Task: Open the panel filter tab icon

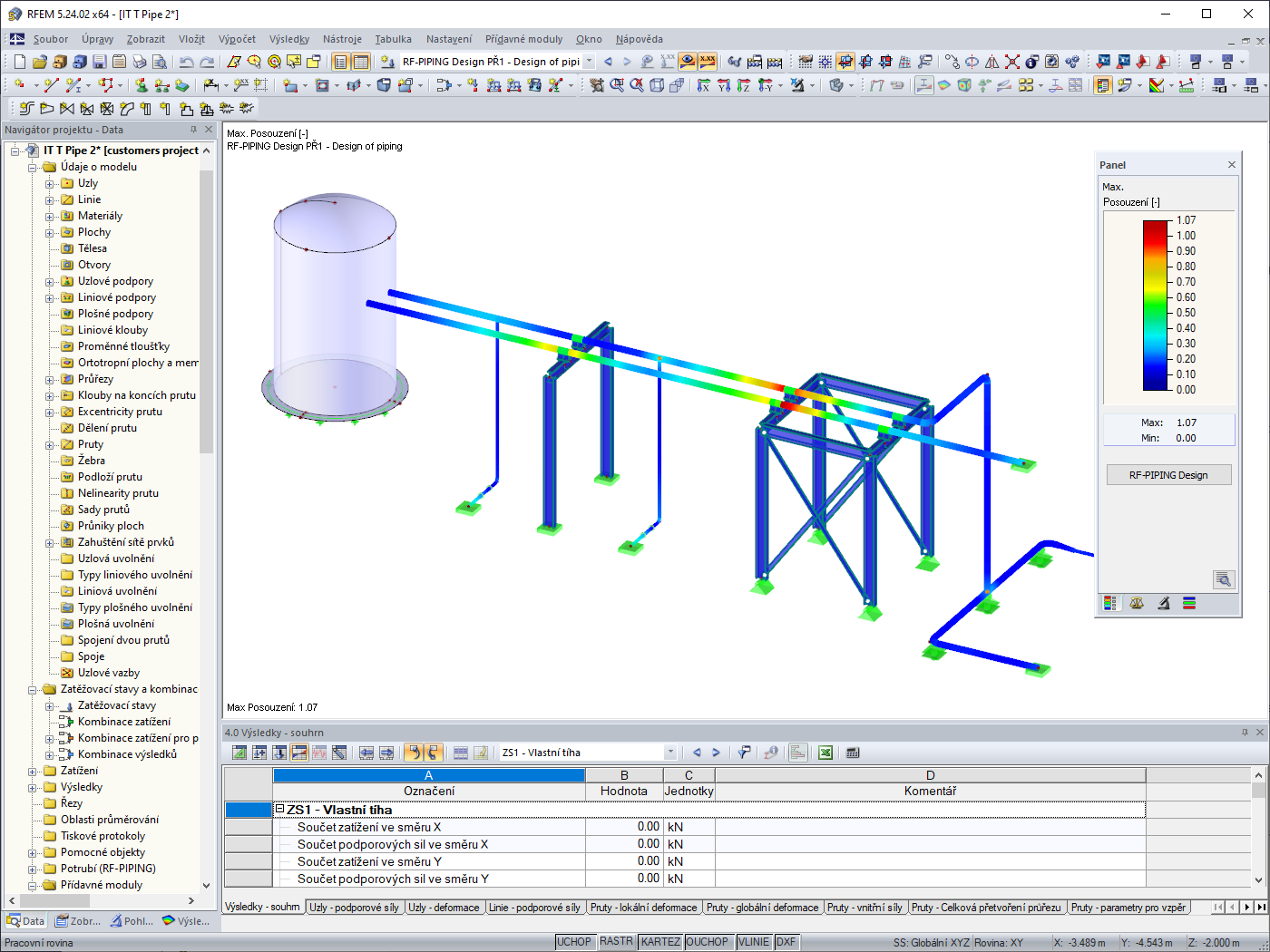Action: pos(1163,603)
